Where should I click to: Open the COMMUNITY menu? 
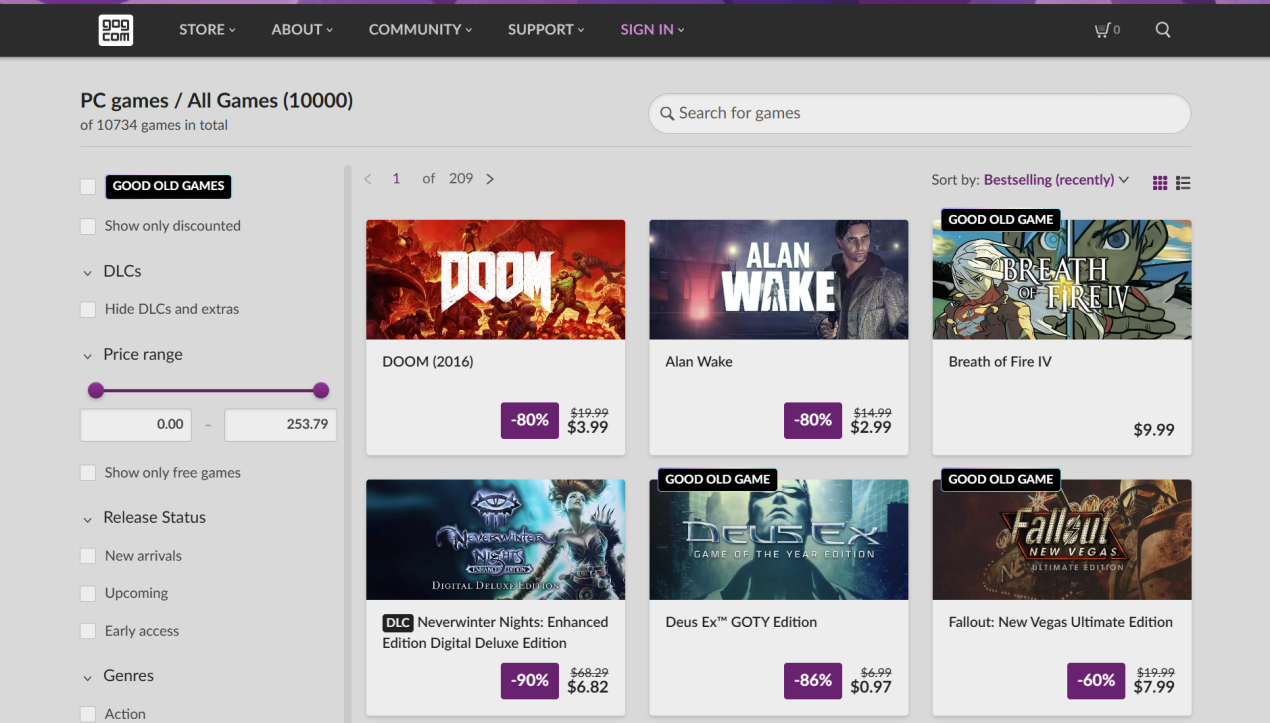click(420, 30)
